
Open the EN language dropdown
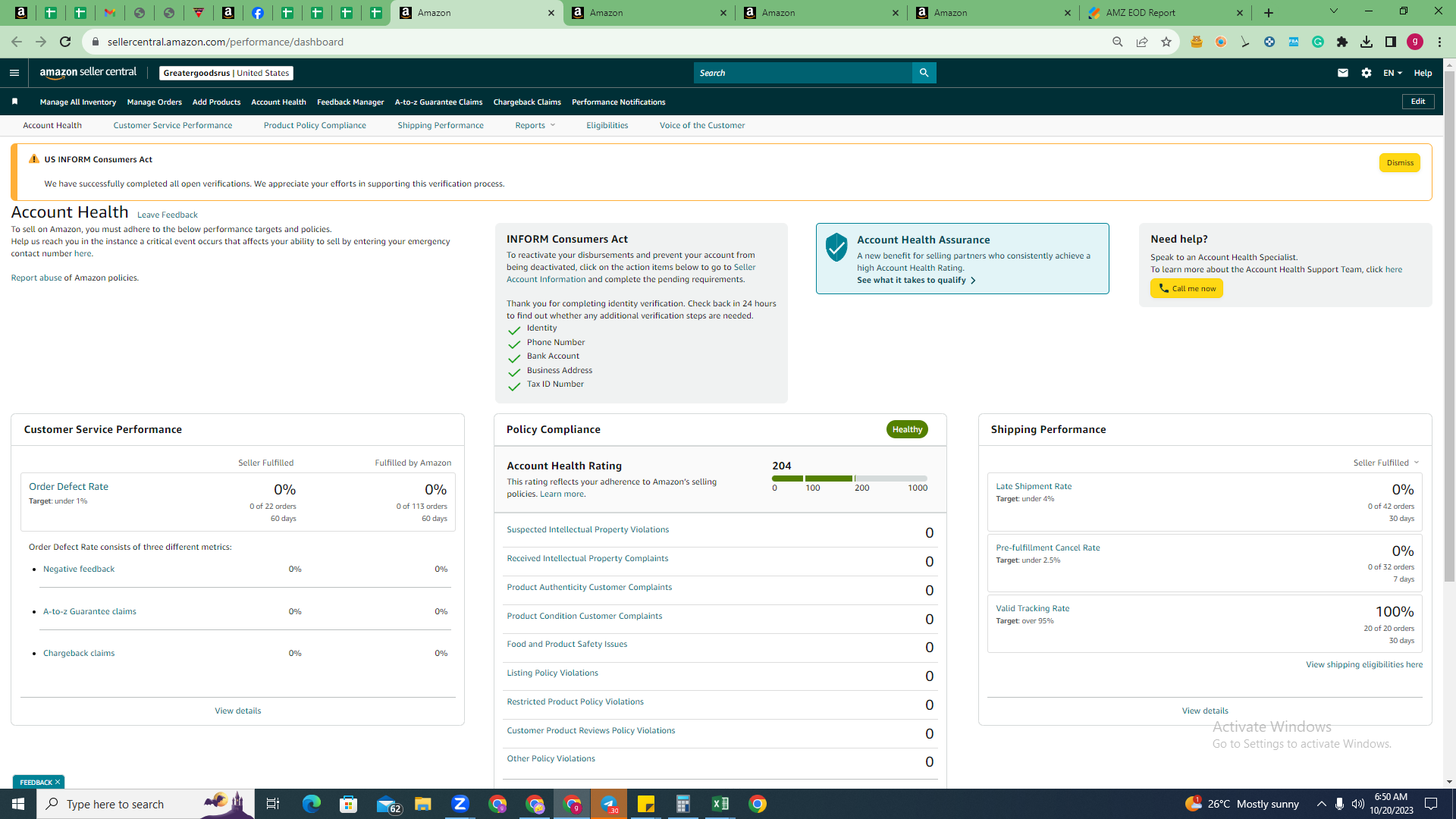coord(1392,73)
